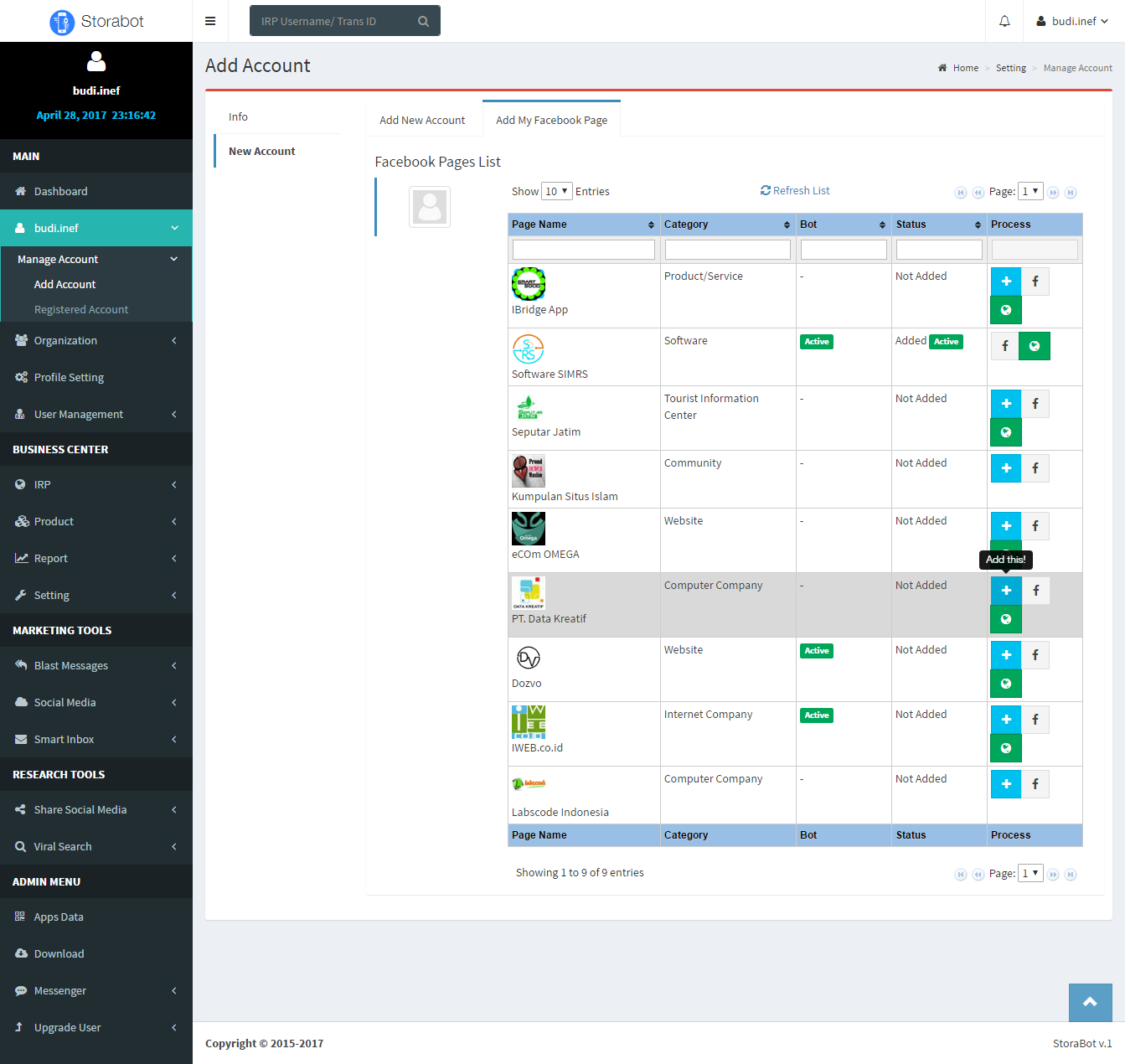Open Registered Account in sidebar
The height and width of the screenshot is (1064, 1125).
(x=81, y=310)
